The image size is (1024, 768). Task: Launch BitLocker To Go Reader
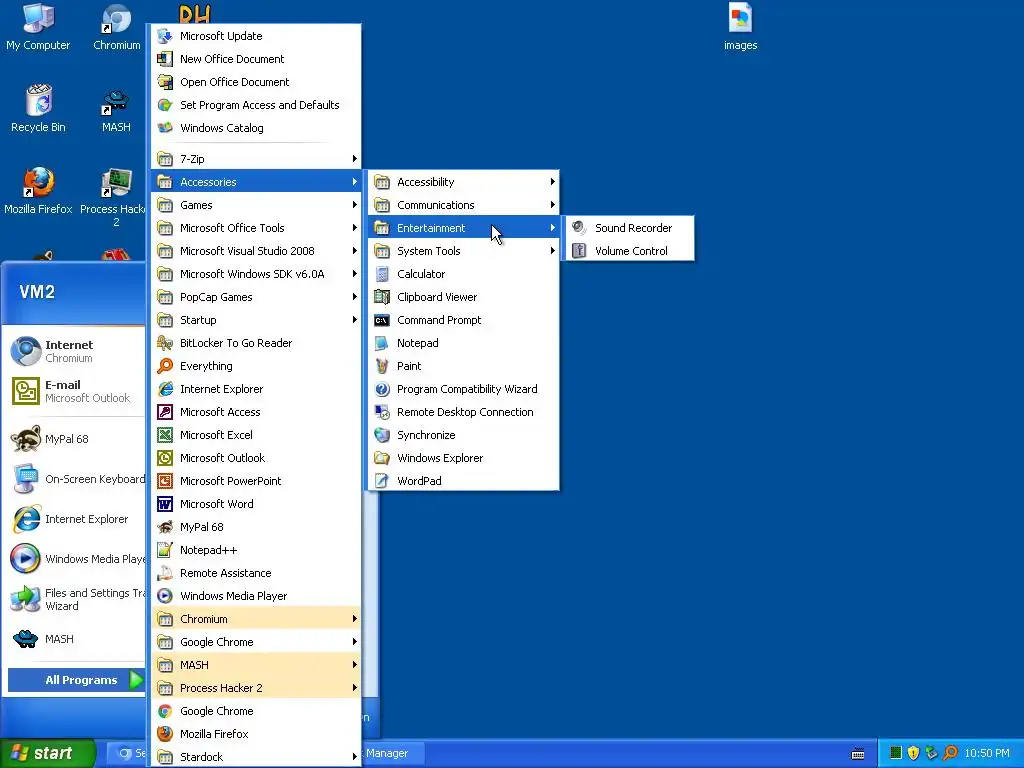coord(256,343)
